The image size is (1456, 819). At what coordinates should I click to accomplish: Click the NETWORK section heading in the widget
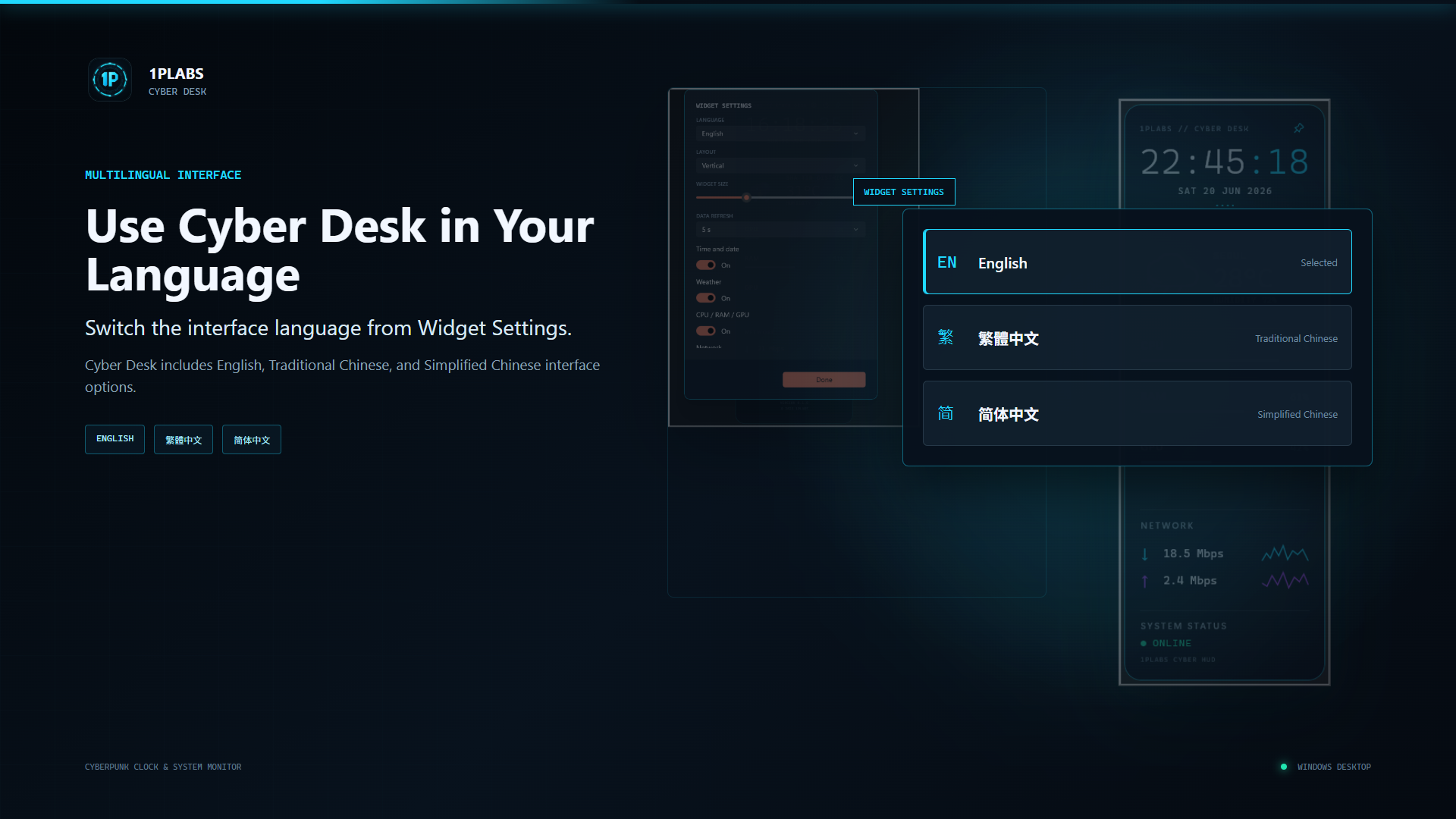[1167, 526]
